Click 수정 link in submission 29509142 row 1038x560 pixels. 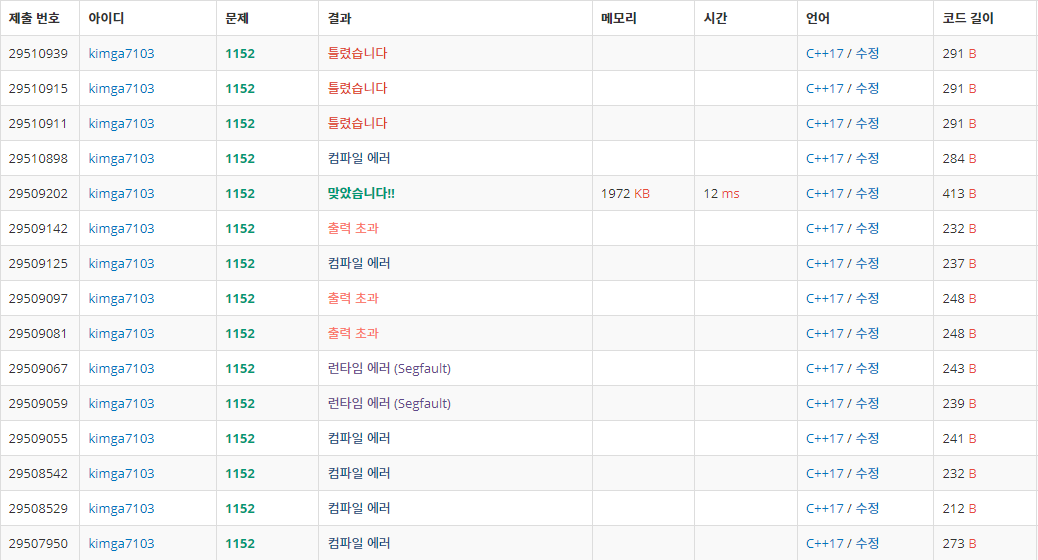point(867,229)
